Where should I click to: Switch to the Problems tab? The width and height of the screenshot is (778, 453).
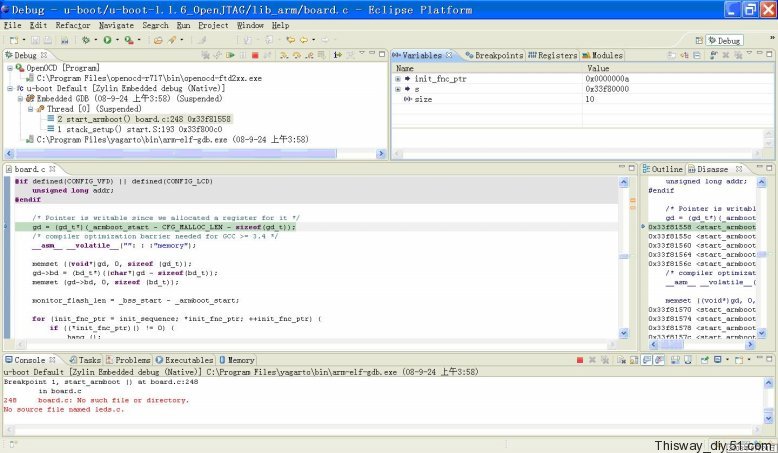128,360
